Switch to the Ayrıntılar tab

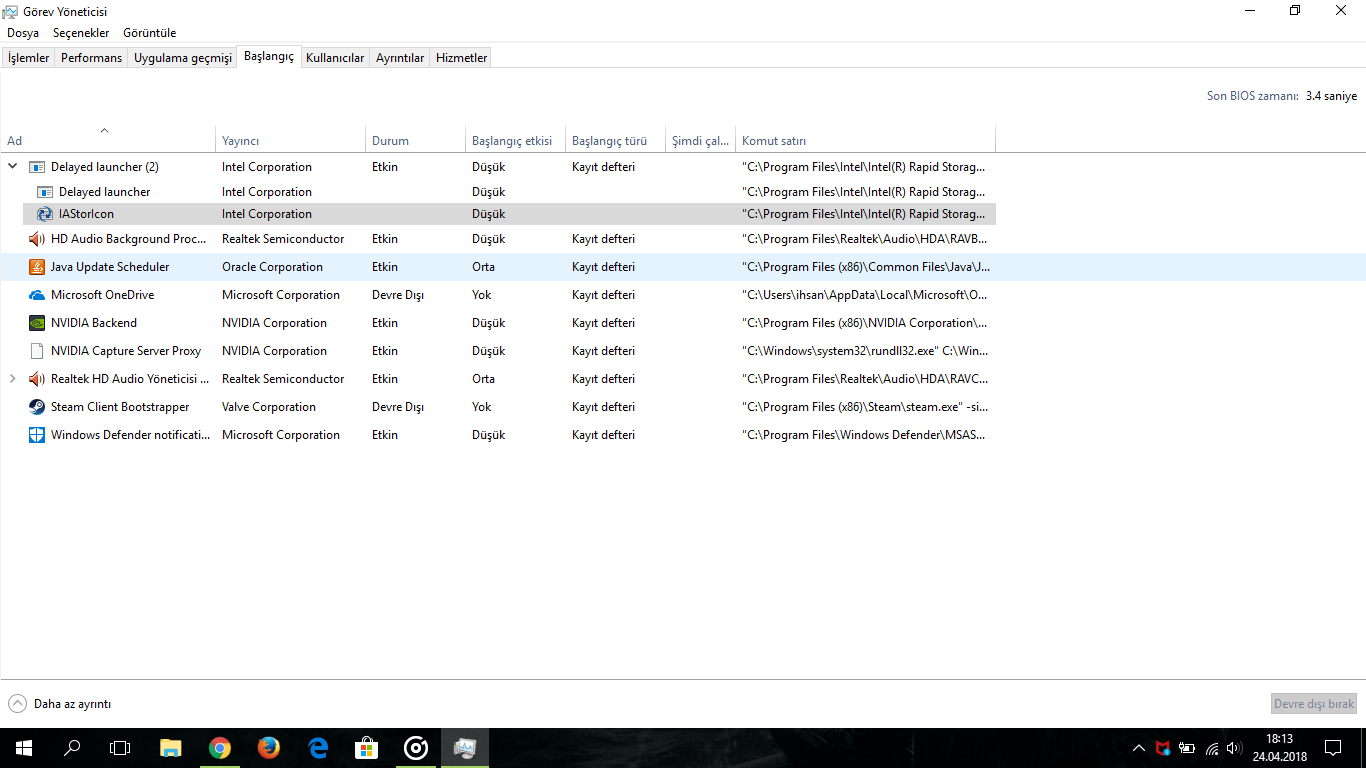[x=400, y=58]
